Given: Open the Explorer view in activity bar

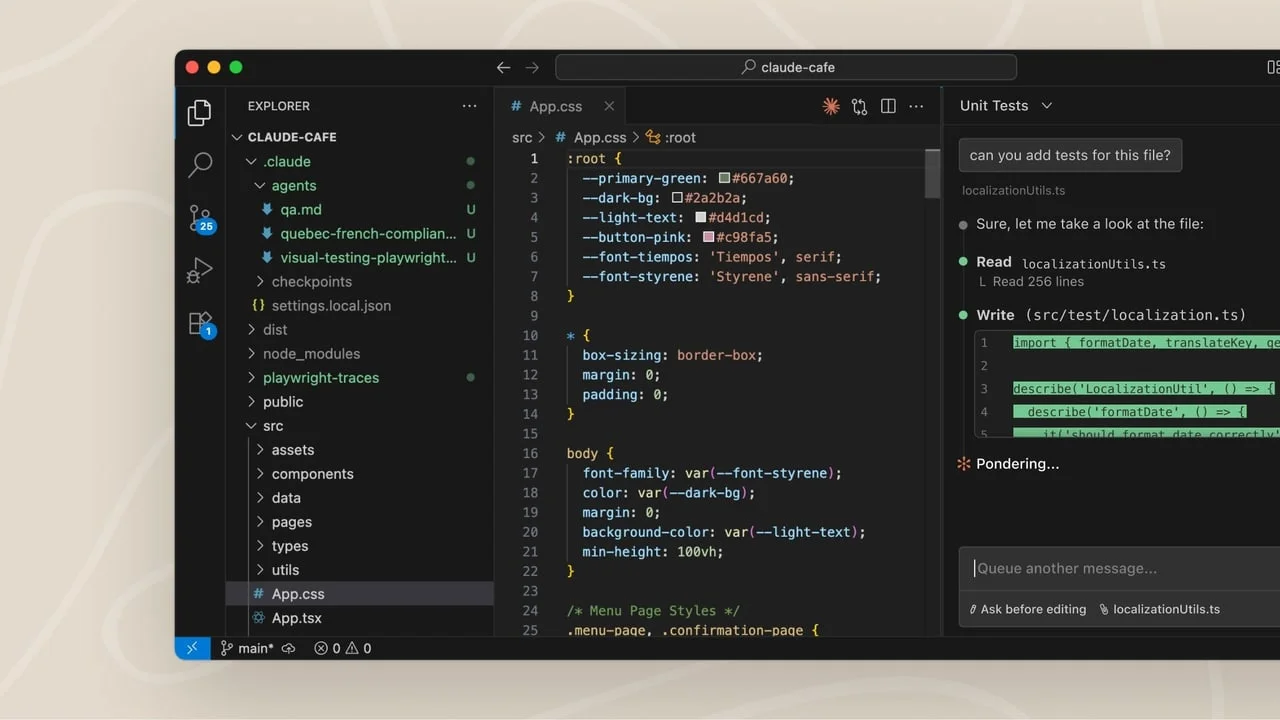Looking at the screenshot, I should (x=200, y=112).
